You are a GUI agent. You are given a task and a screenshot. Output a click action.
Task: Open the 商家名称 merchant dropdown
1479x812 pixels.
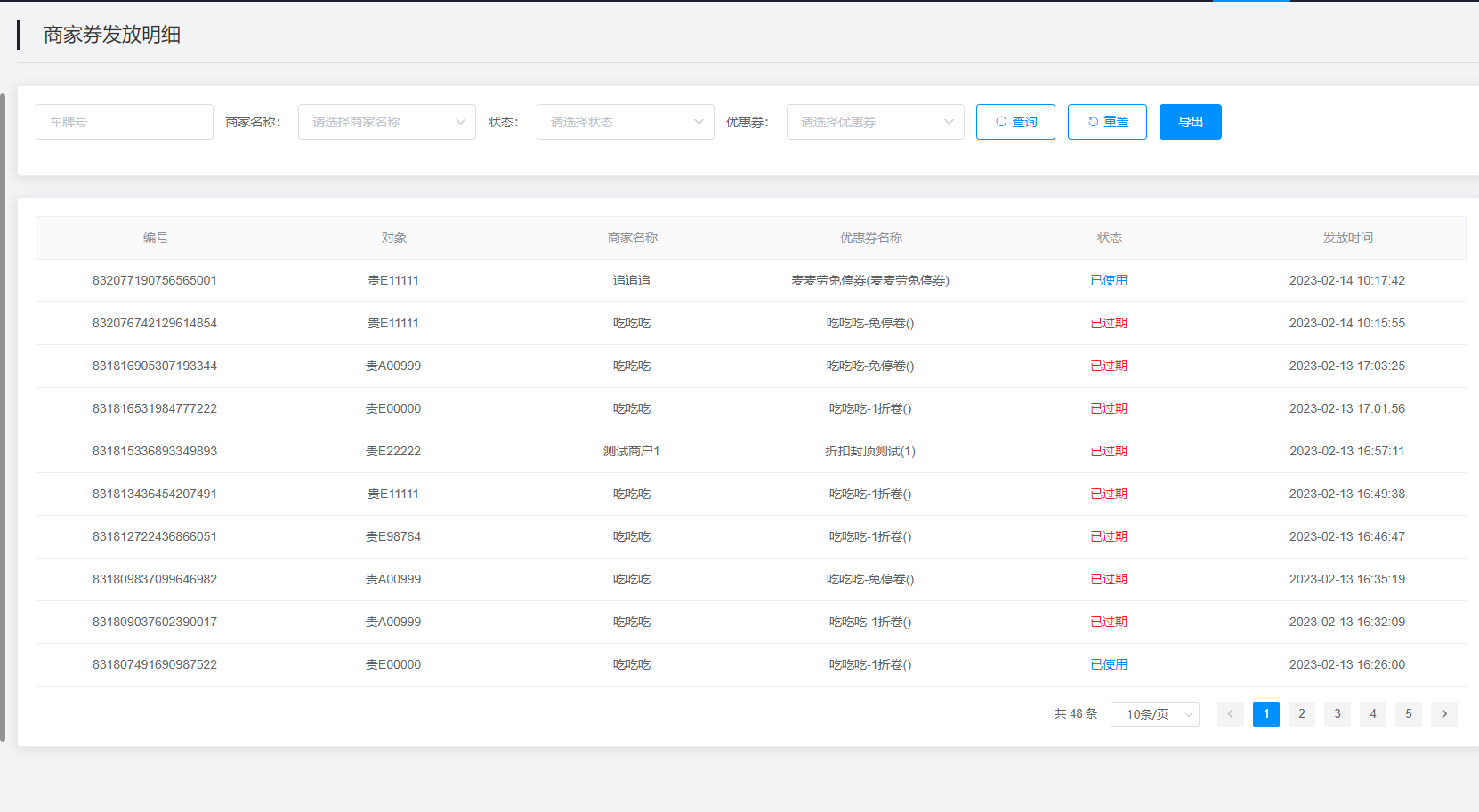click(386, 122)
